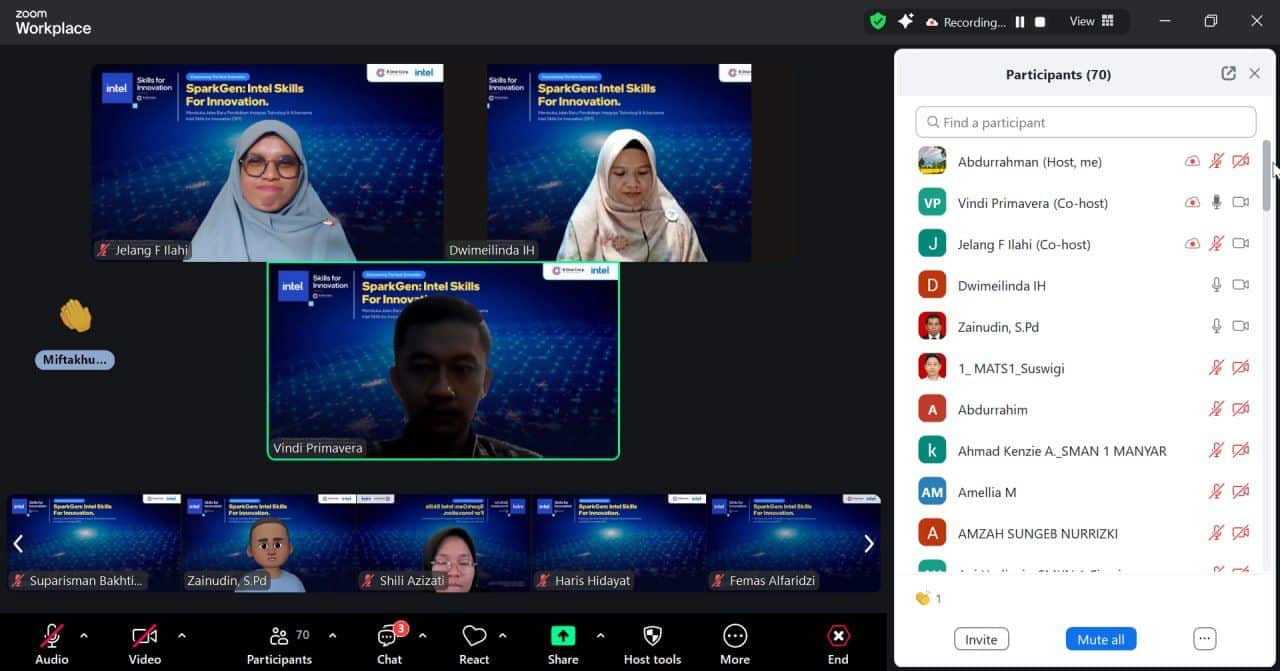Click the AI Companion sparkle icon
The height and width of the screenshot is (671, 1280).
tap(906, 21)
